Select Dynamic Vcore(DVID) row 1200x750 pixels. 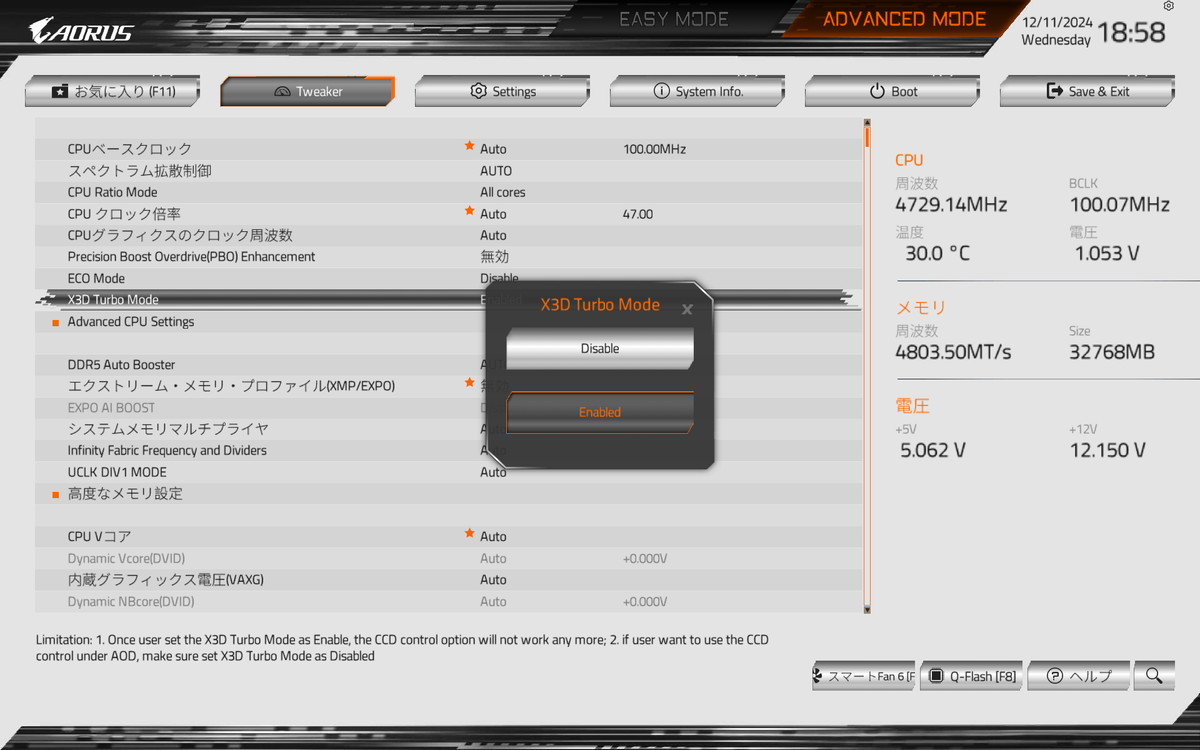(448, 558)
